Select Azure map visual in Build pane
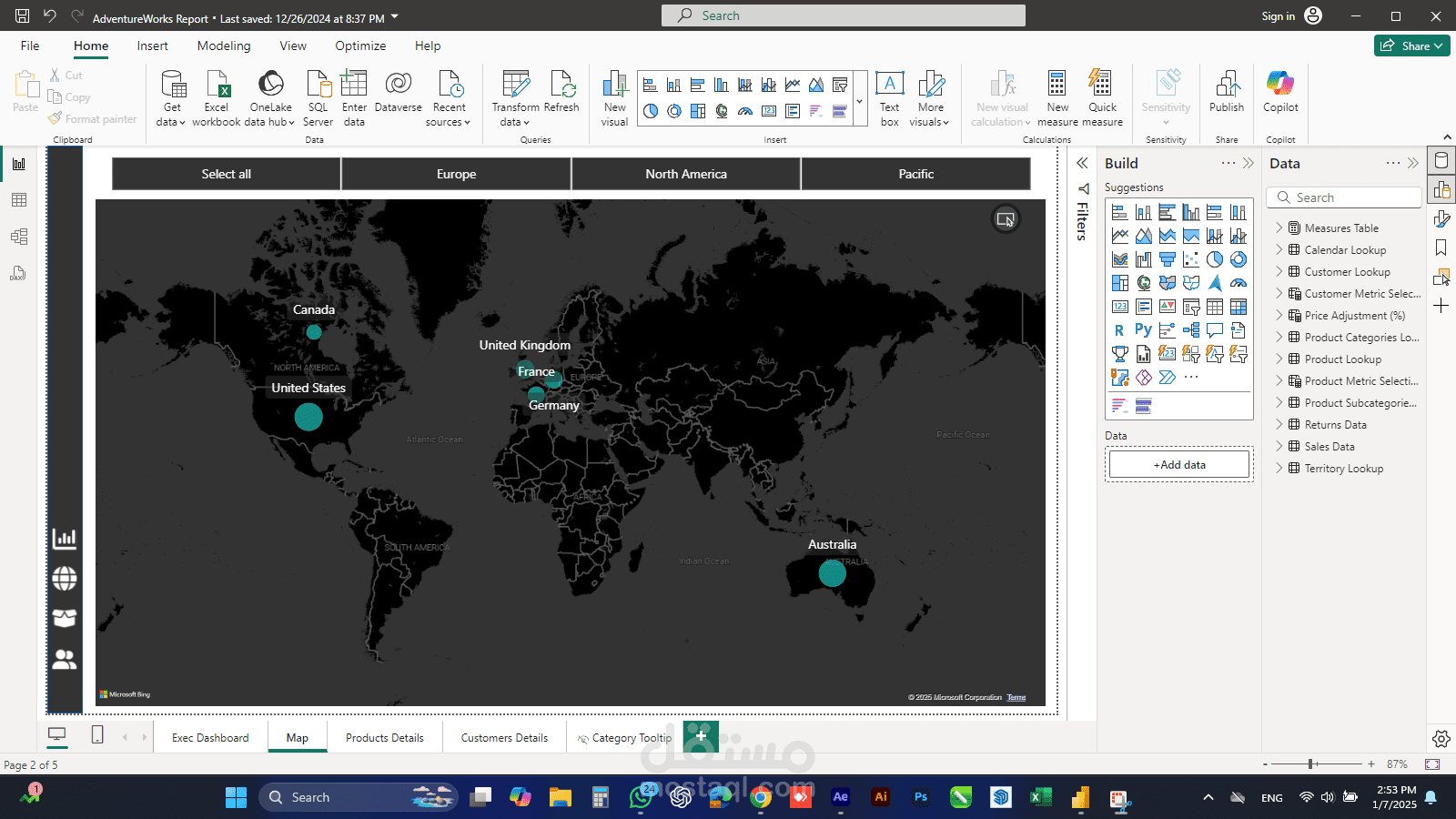The image size is (1456, 819). [x=1214, y=283]
